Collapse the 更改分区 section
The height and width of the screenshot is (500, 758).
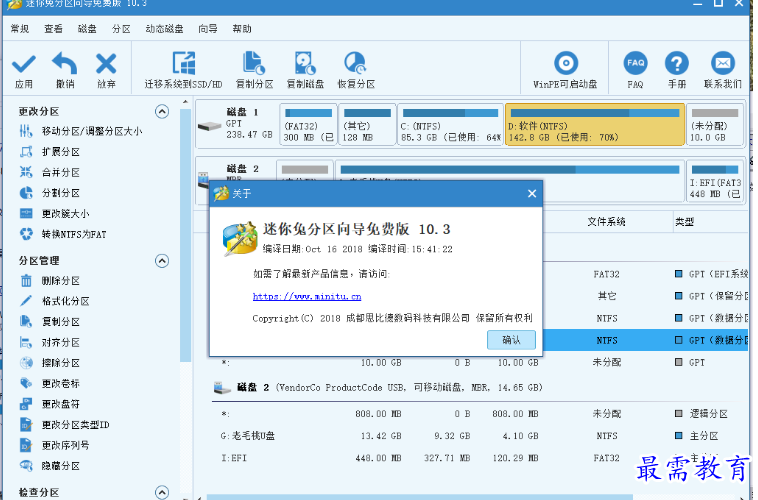click(x=162, y=112)
